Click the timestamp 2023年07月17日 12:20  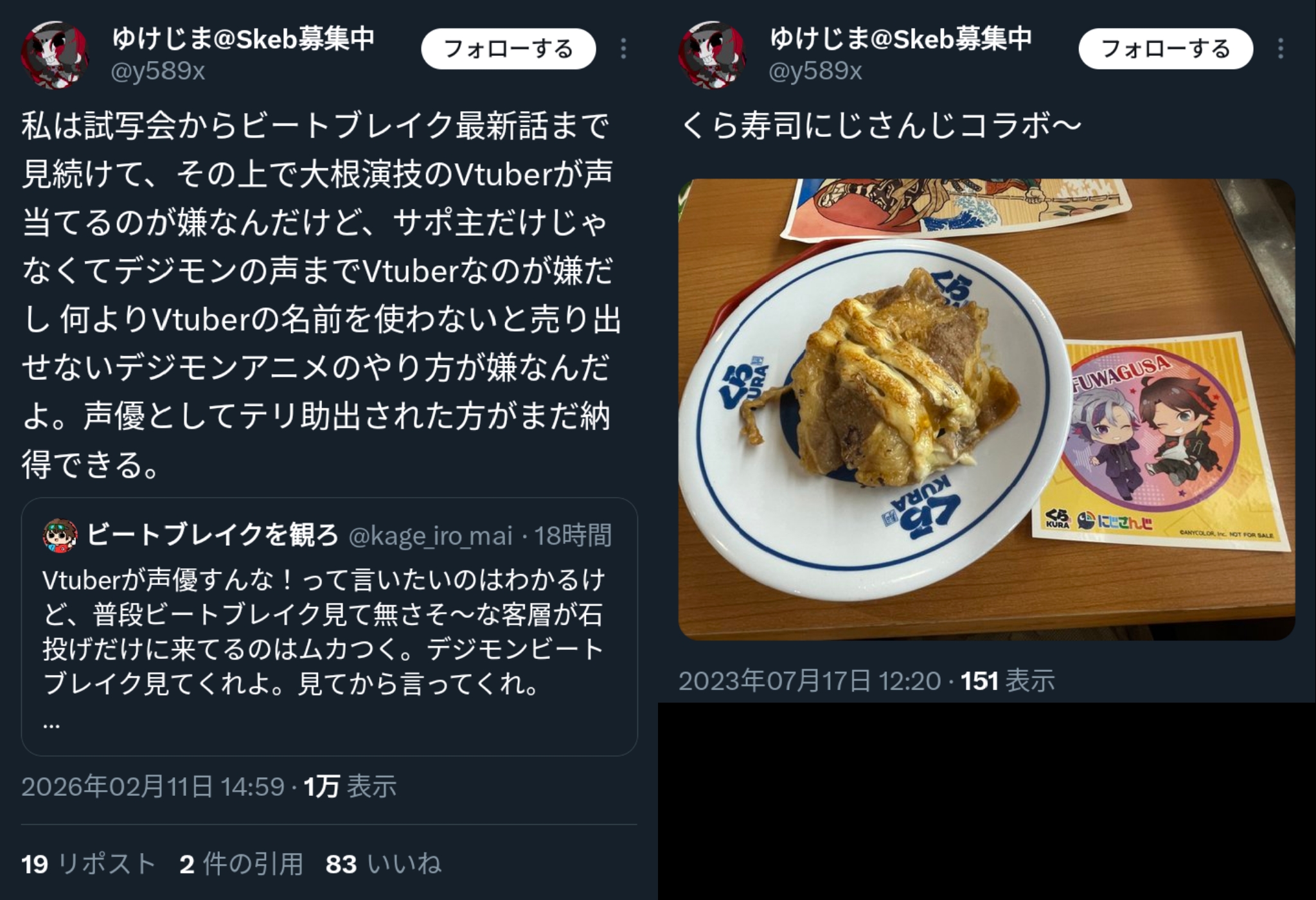(810, 681)
